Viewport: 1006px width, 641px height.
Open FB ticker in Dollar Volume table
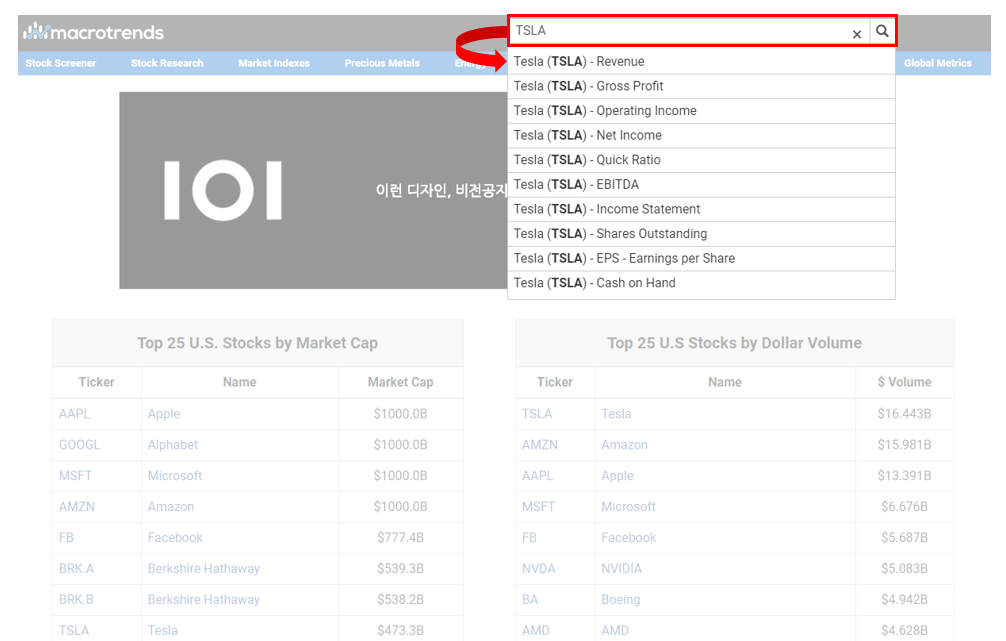[x=529, y=538]
